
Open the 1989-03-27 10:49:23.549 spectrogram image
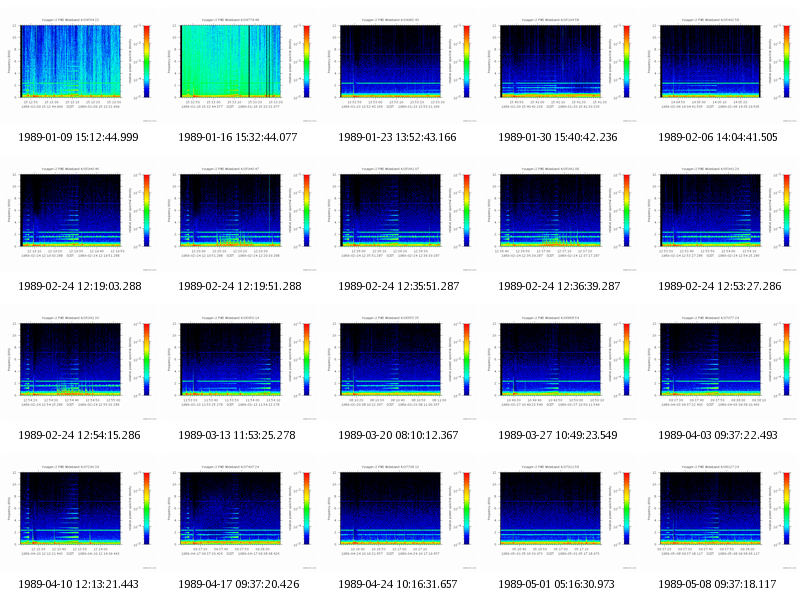pyautogui.click(x=559, y=366)
